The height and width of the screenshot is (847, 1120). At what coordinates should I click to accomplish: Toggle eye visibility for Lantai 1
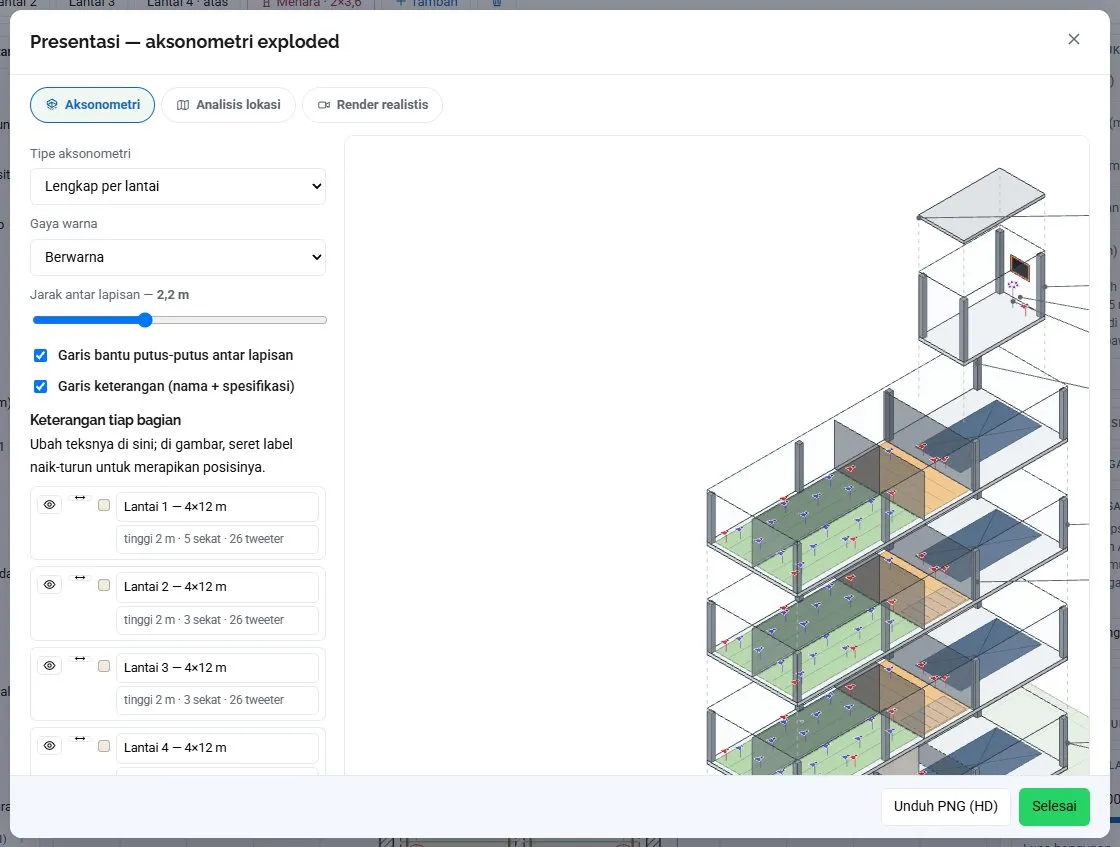(49, 505)
